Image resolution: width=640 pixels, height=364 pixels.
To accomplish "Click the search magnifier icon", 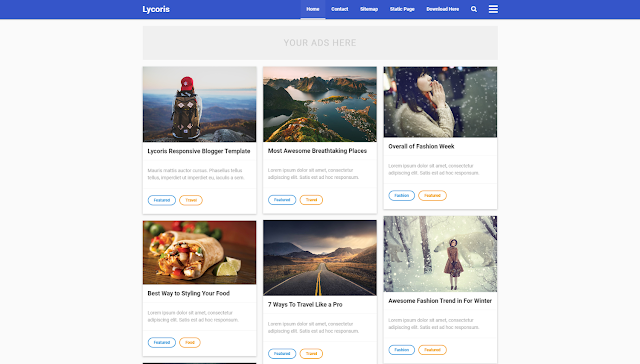I will pyautogui.click(x=473, y=9).
